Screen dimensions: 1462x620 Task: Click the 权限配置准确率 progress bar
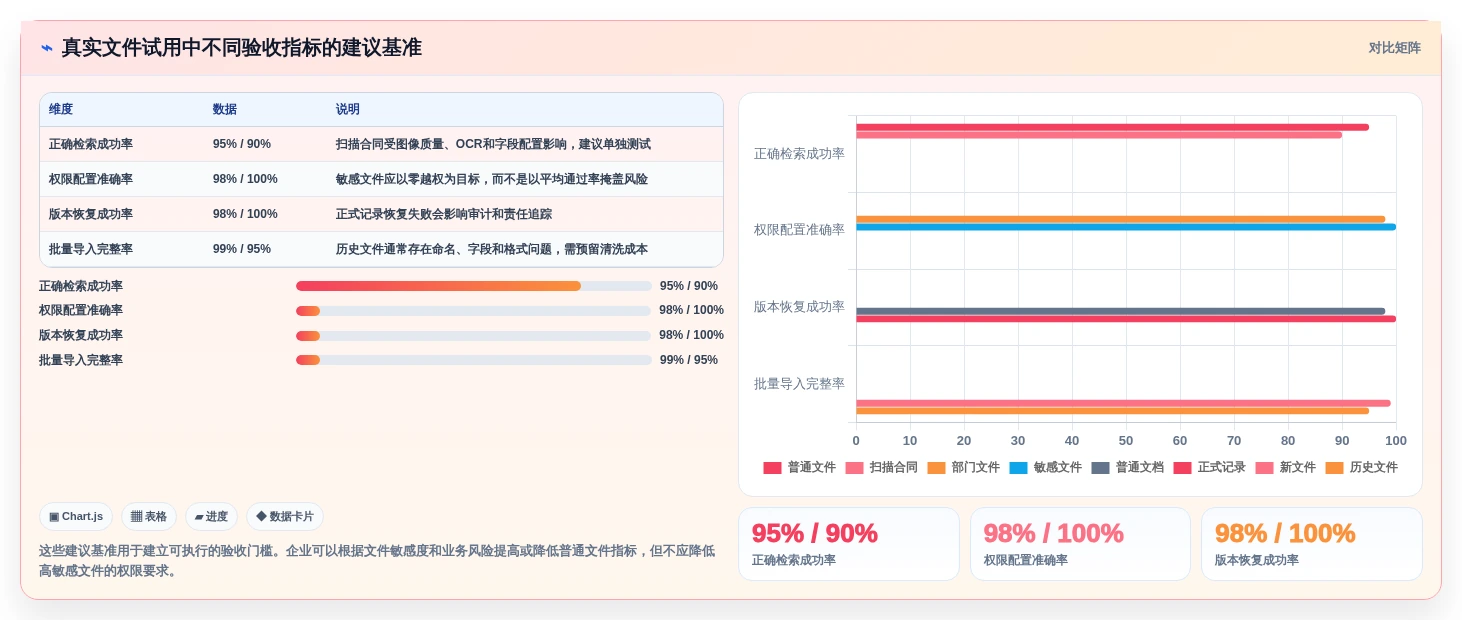click(474, 311)
